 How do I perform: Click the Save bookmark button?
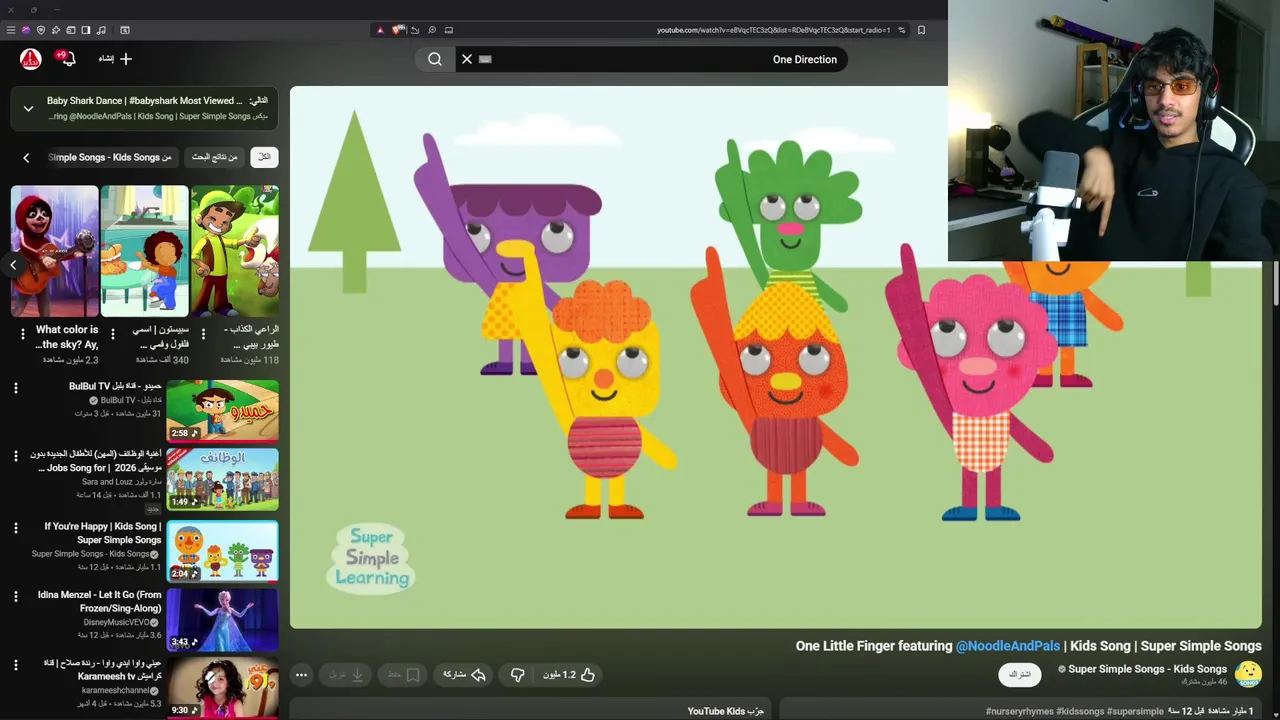point(404,675)
